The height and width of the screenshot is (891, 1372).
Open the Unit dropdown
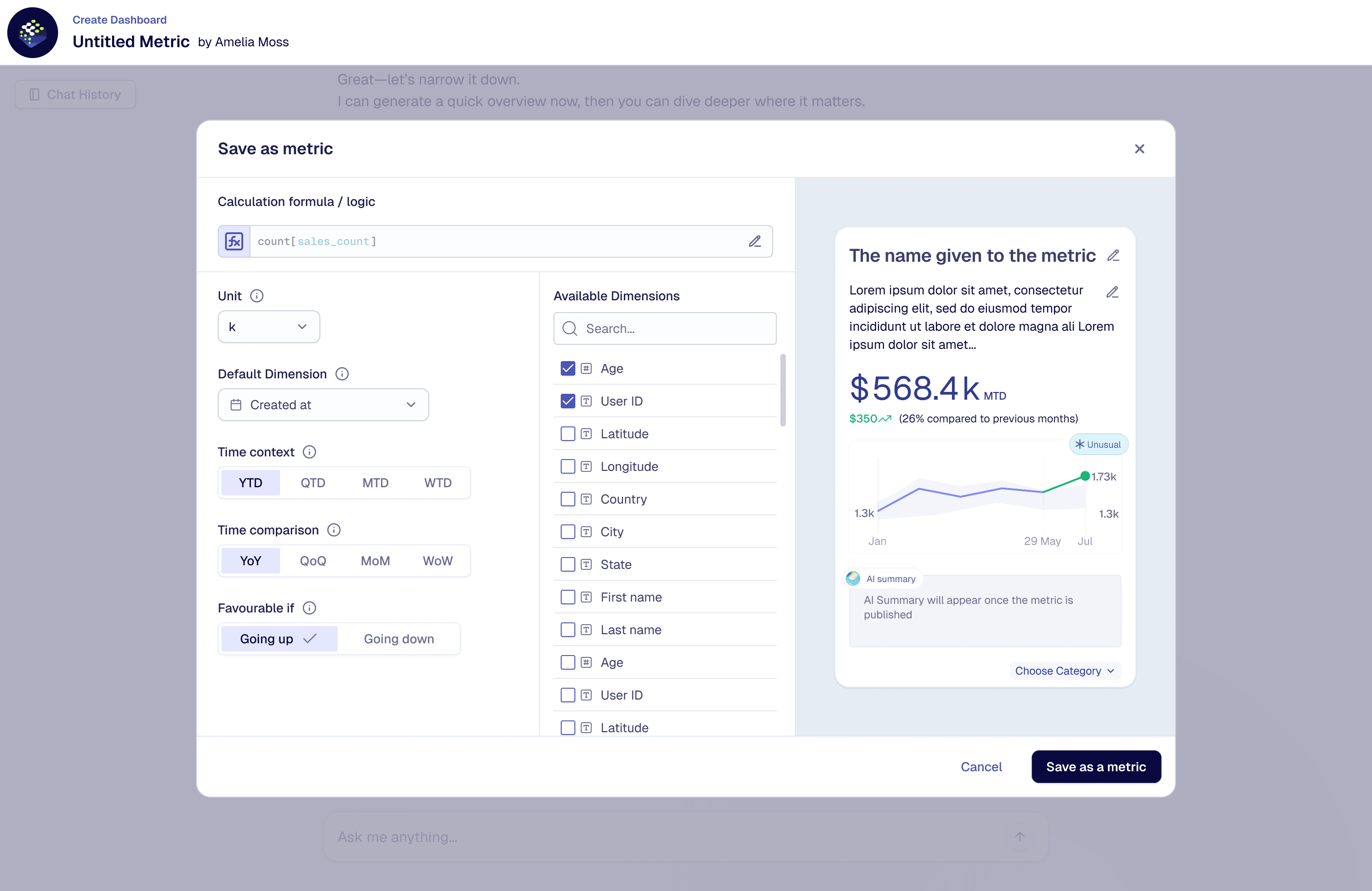click(269, 327)
